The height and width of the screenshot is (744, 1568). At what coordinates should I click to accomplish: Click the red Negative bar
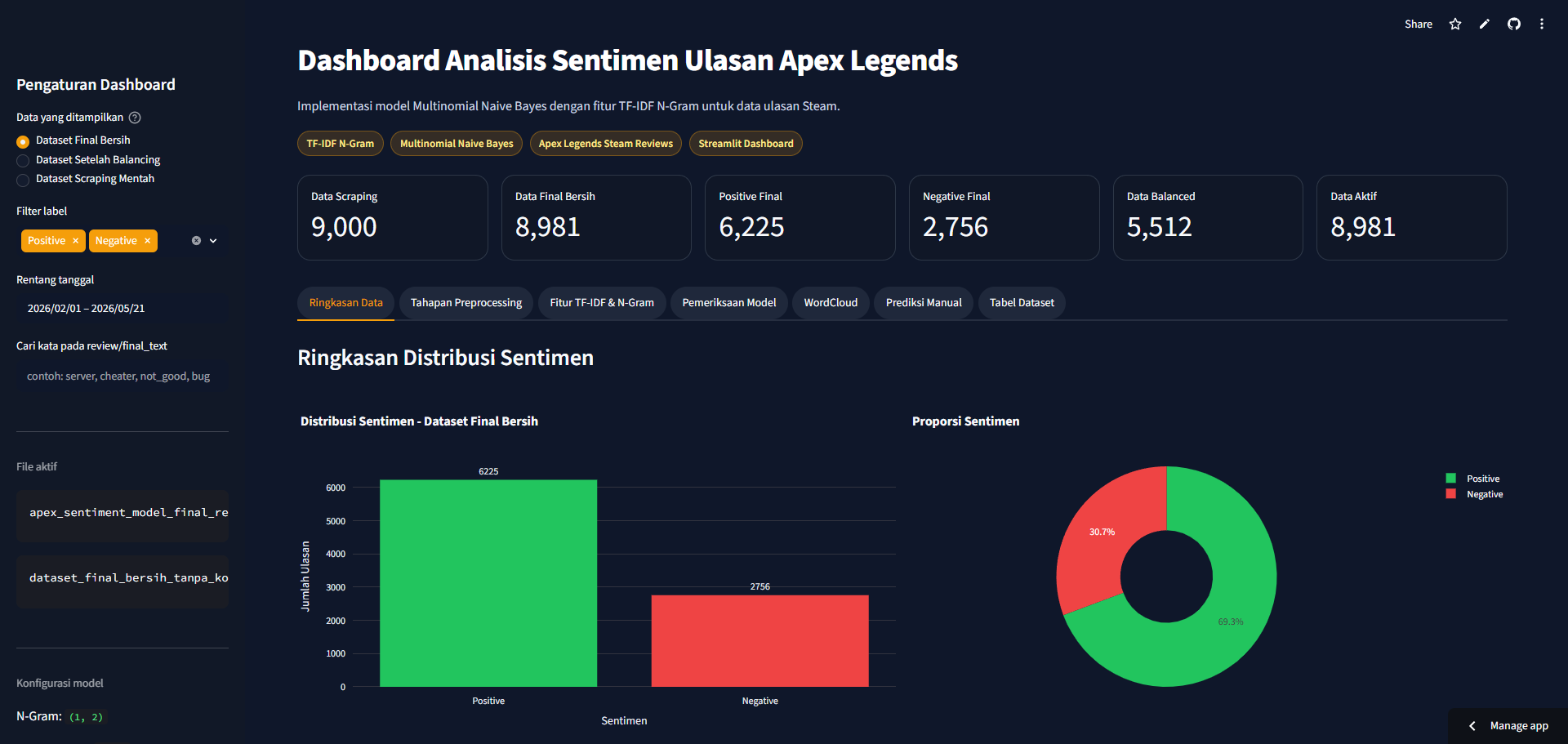(760, 641)
